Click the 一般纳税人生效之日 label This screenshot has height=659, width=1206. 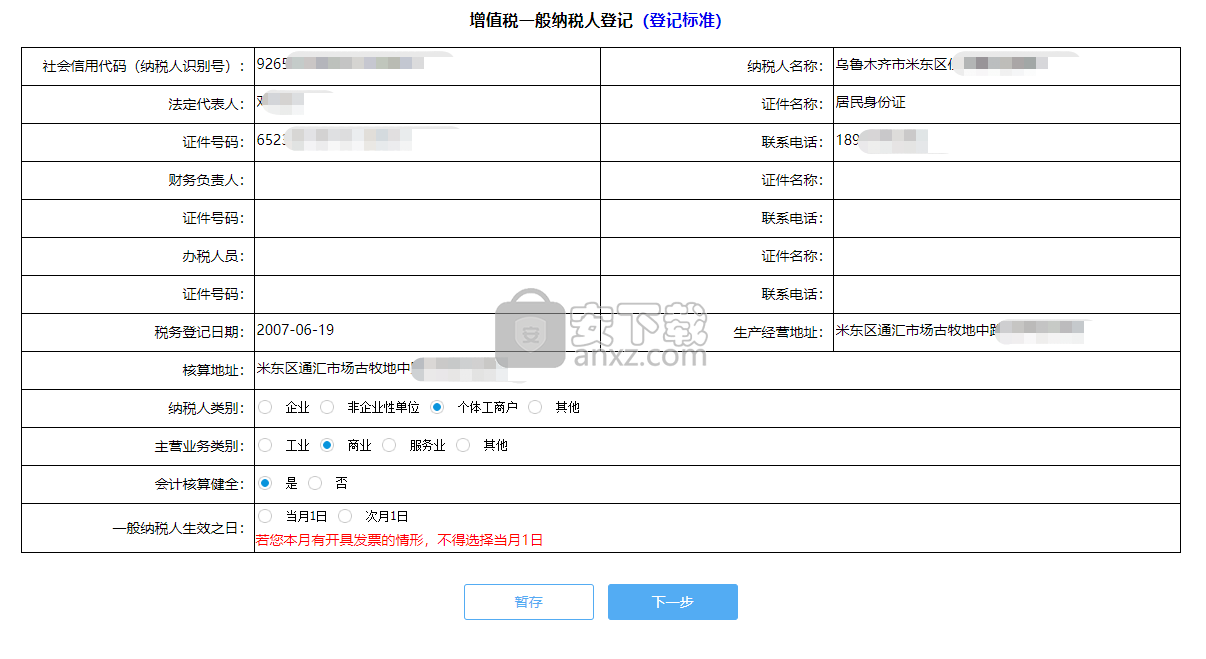point(178,528)
